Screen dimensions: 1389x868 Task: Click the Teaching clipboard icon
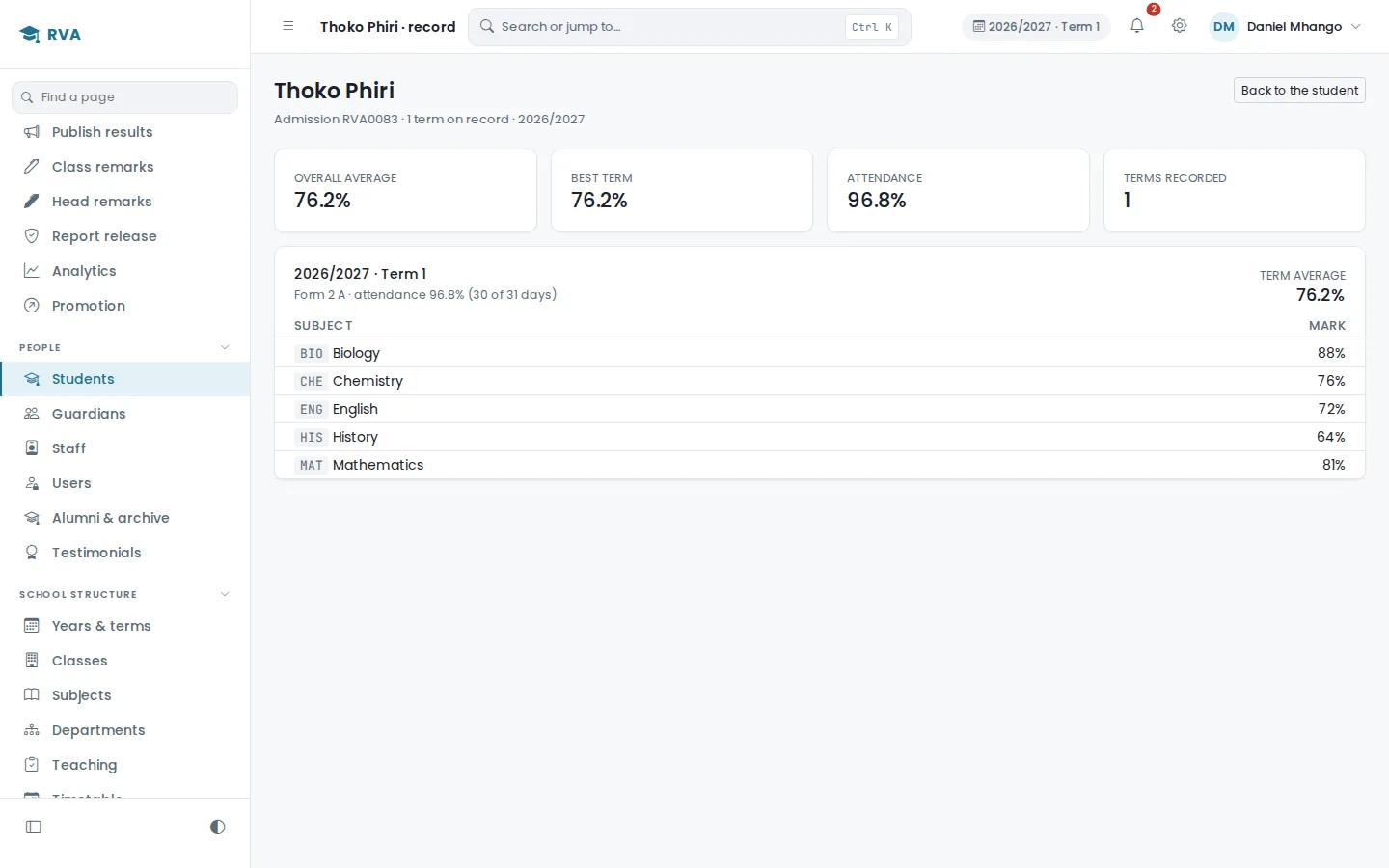pos(32,765)
